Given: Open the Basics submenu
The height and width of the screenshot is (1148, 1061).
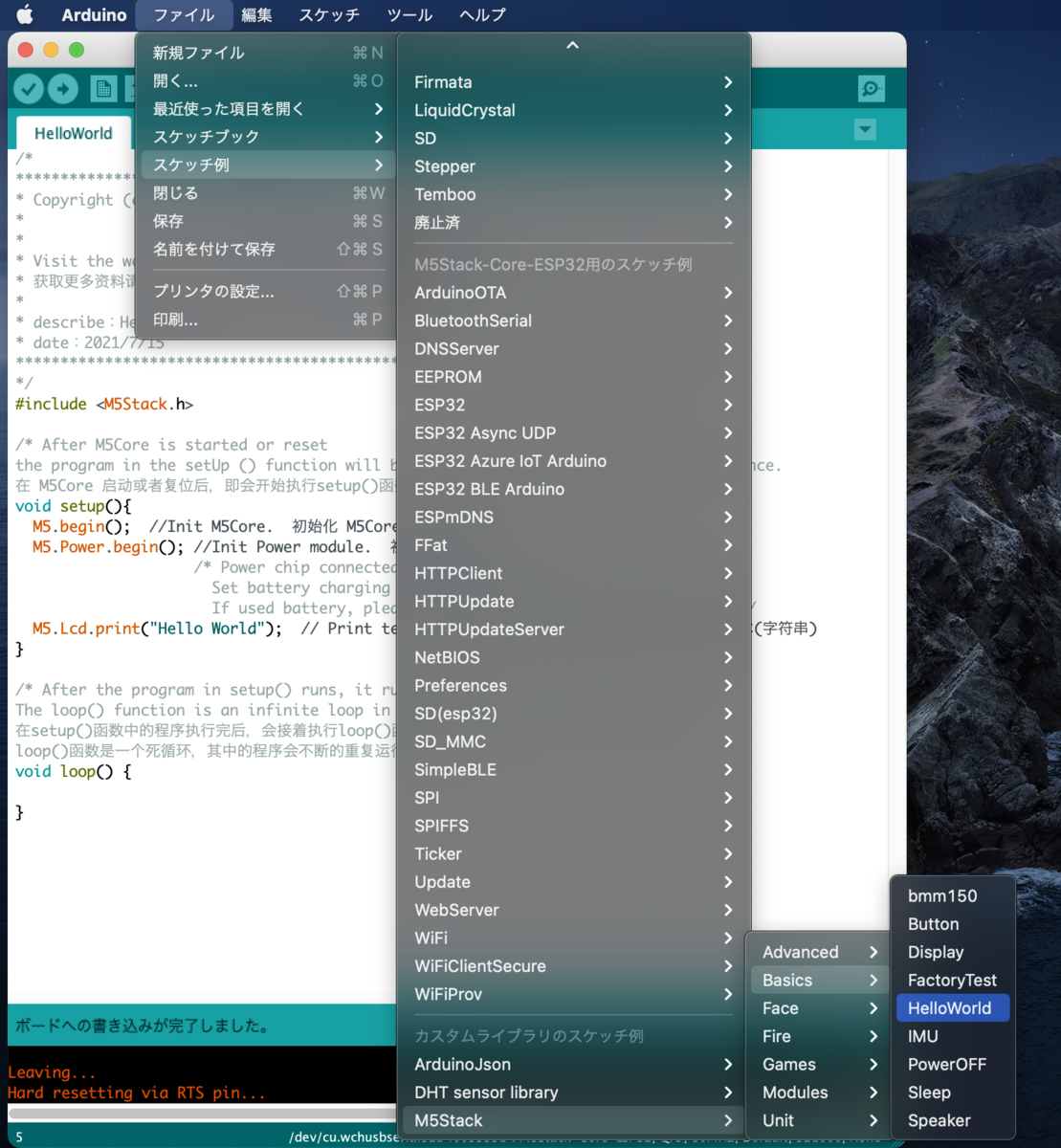Looking at the screenshot, I should (819, 981).
